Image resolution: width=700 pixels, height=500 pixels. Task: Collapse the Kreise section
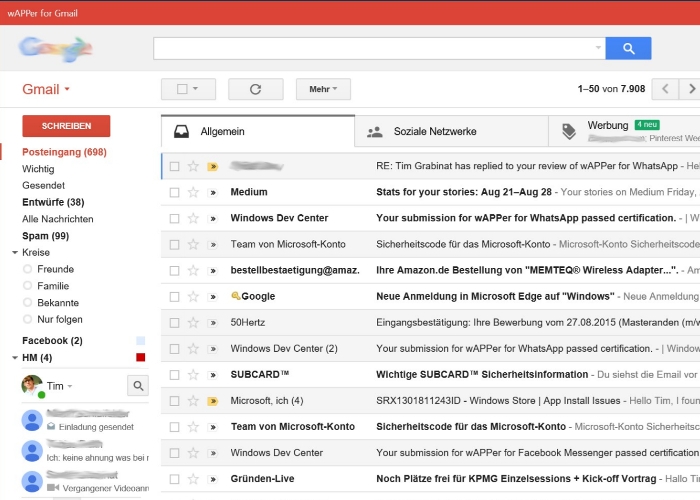(15, 253)
